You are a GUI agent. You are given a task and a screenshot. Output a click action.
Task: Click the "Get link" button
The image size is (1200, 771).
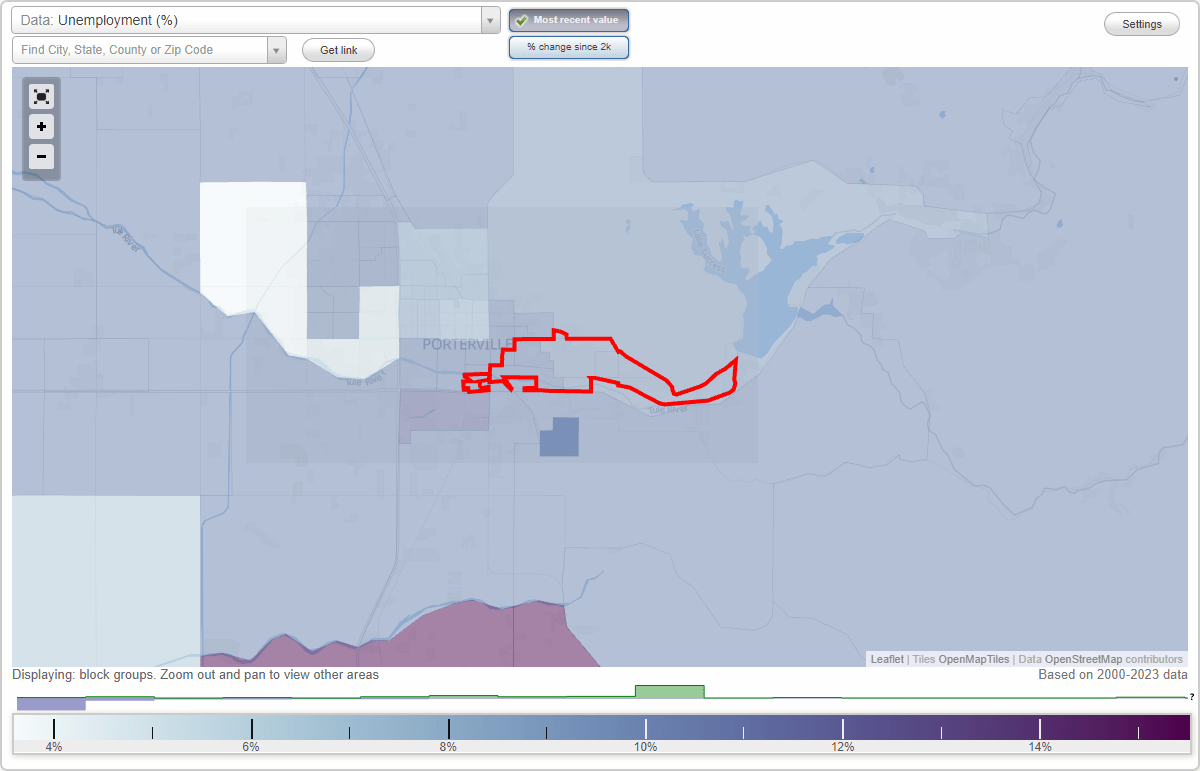[x=338, y=50]
